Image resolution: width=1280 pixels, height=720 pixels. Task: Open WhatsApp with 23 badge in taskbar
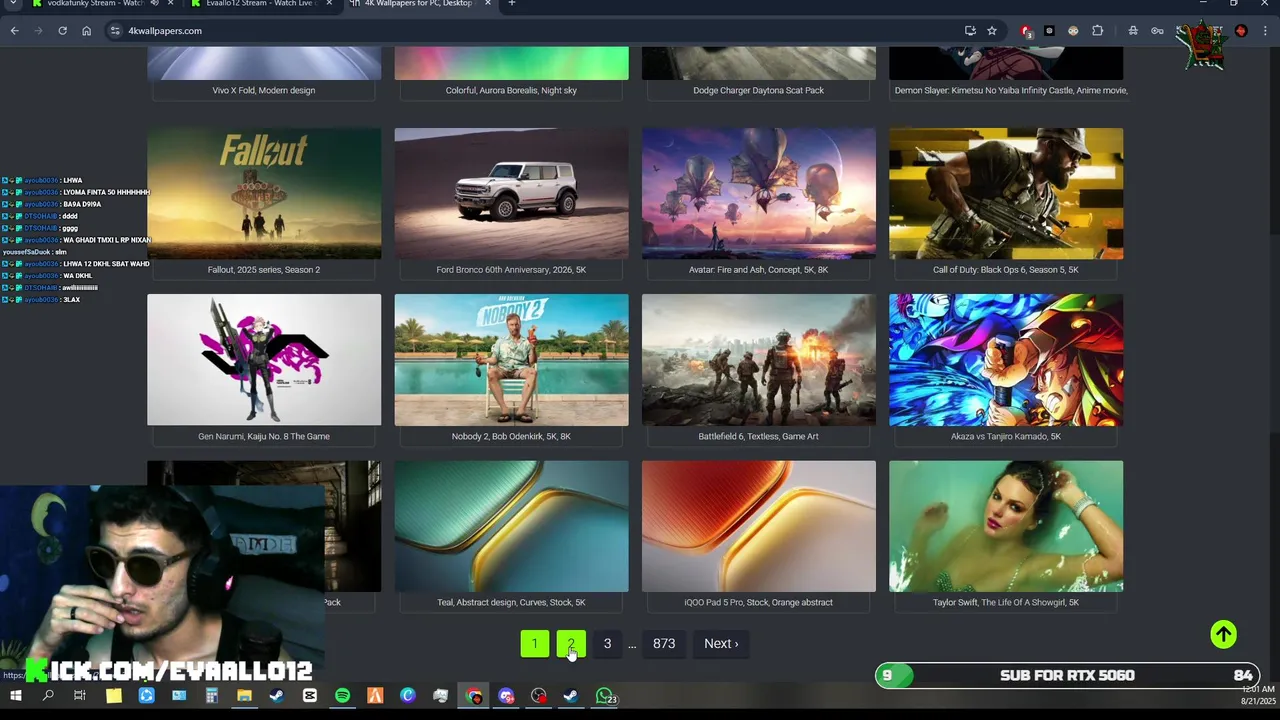[605, 696]
